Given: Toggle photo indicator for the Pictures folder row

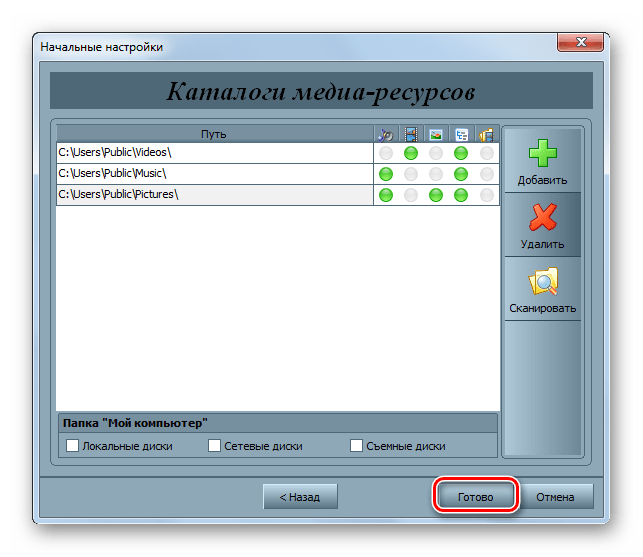Looking at the screenshot, I should (x=436, y=195).
